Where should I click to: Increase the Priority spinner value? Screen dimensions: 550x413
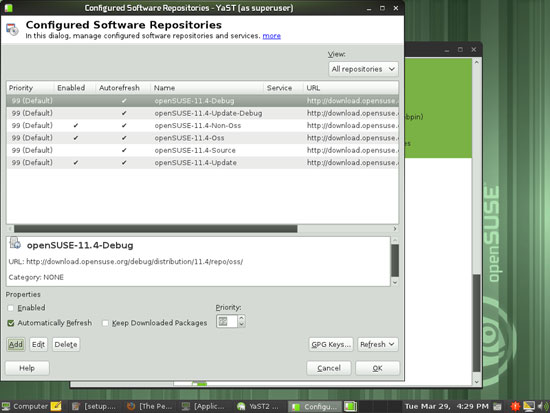(241, 318)
